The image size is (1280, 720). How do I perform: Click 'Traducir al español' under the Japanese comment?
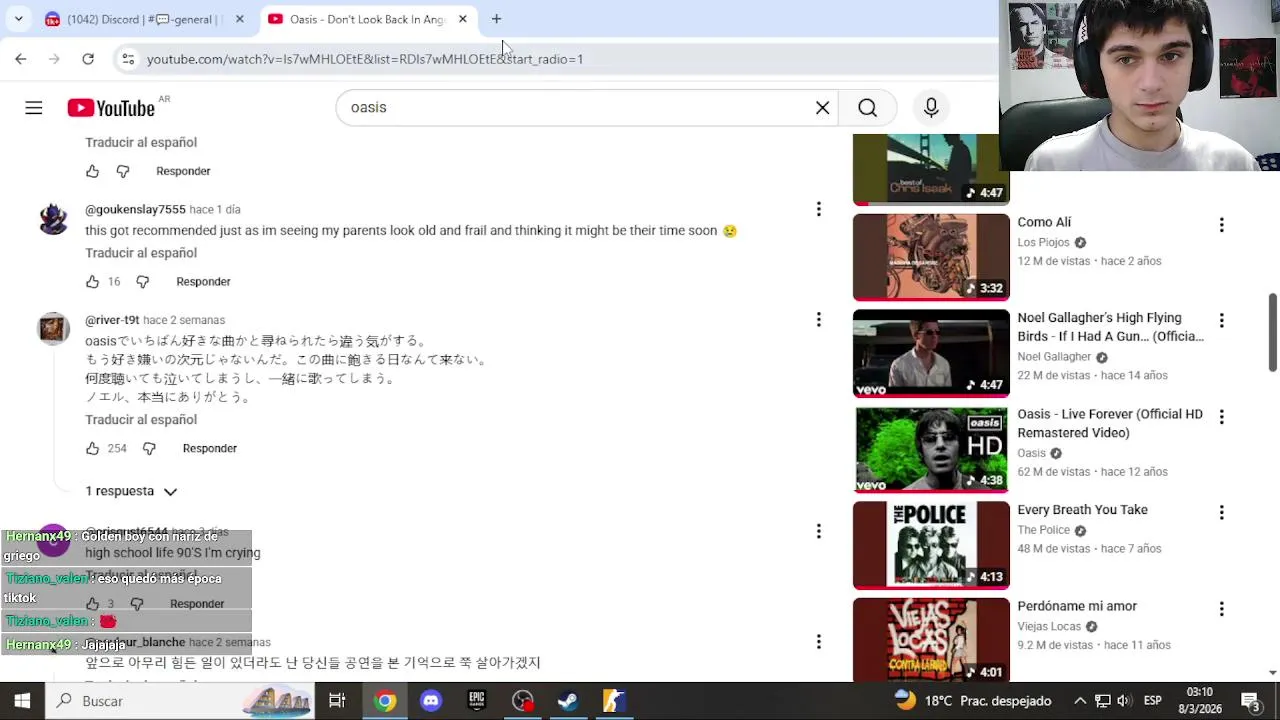click(x=141, y=420)
